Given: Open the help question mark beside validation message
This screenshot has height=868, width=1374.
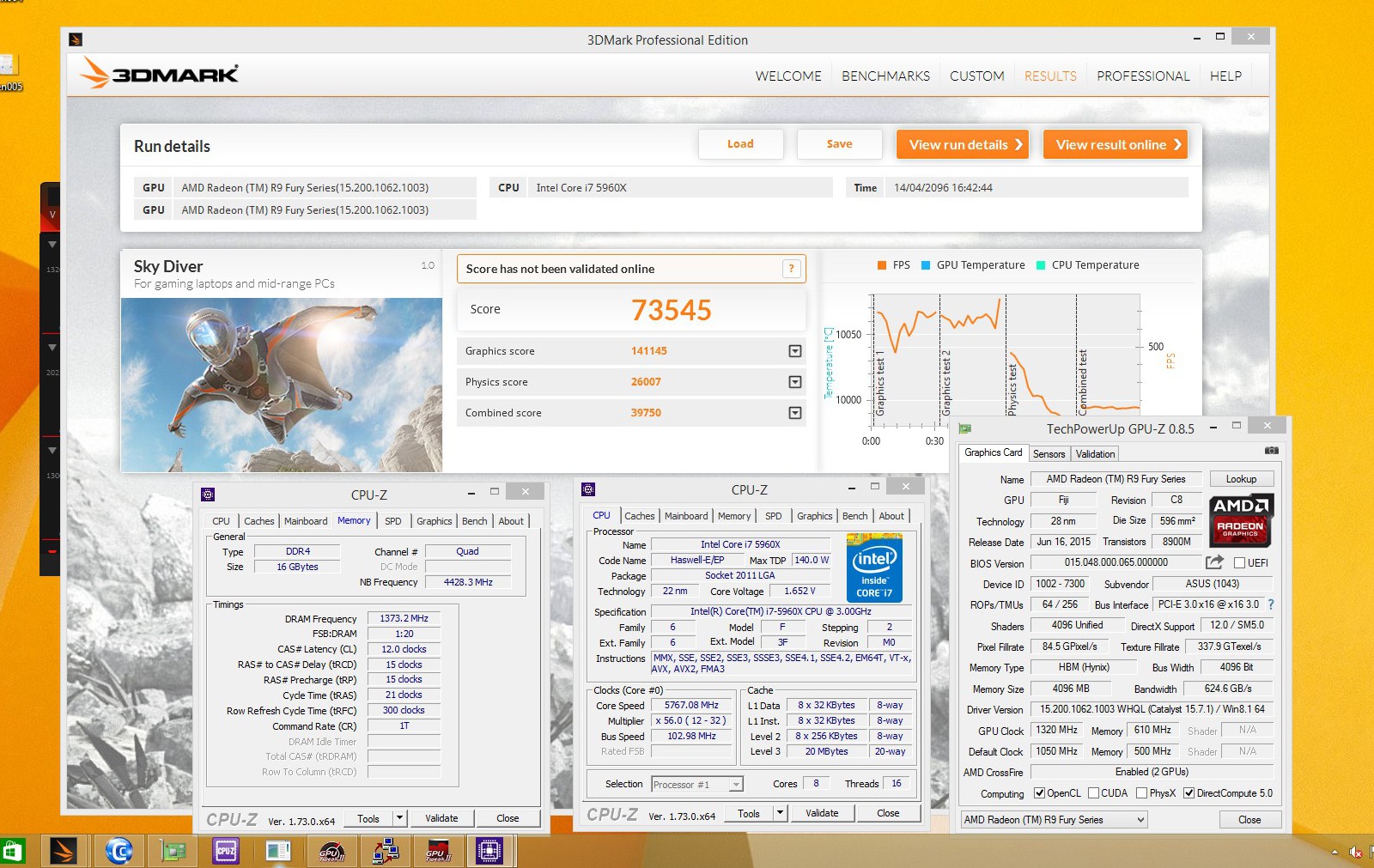Looking at the screenshot, I should click(792, 269).
